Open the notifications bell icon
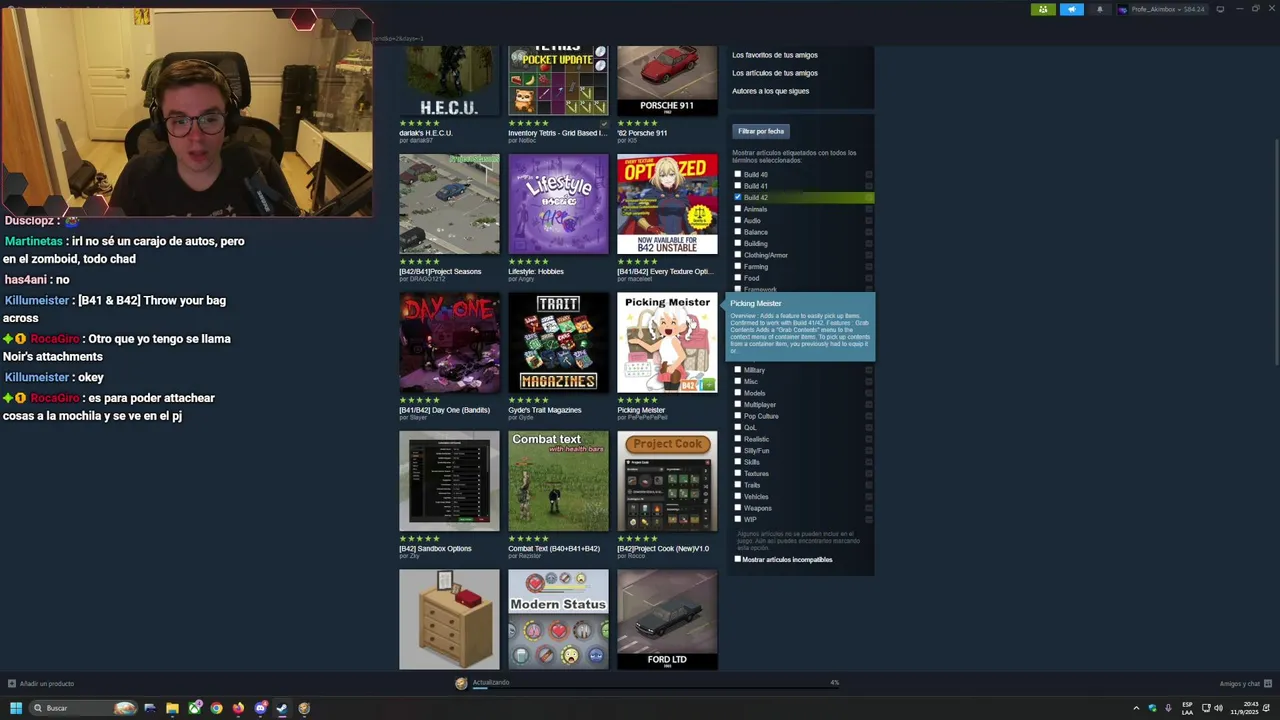This screenshot has height=720, width=1280. click(x=1100, y=9)
